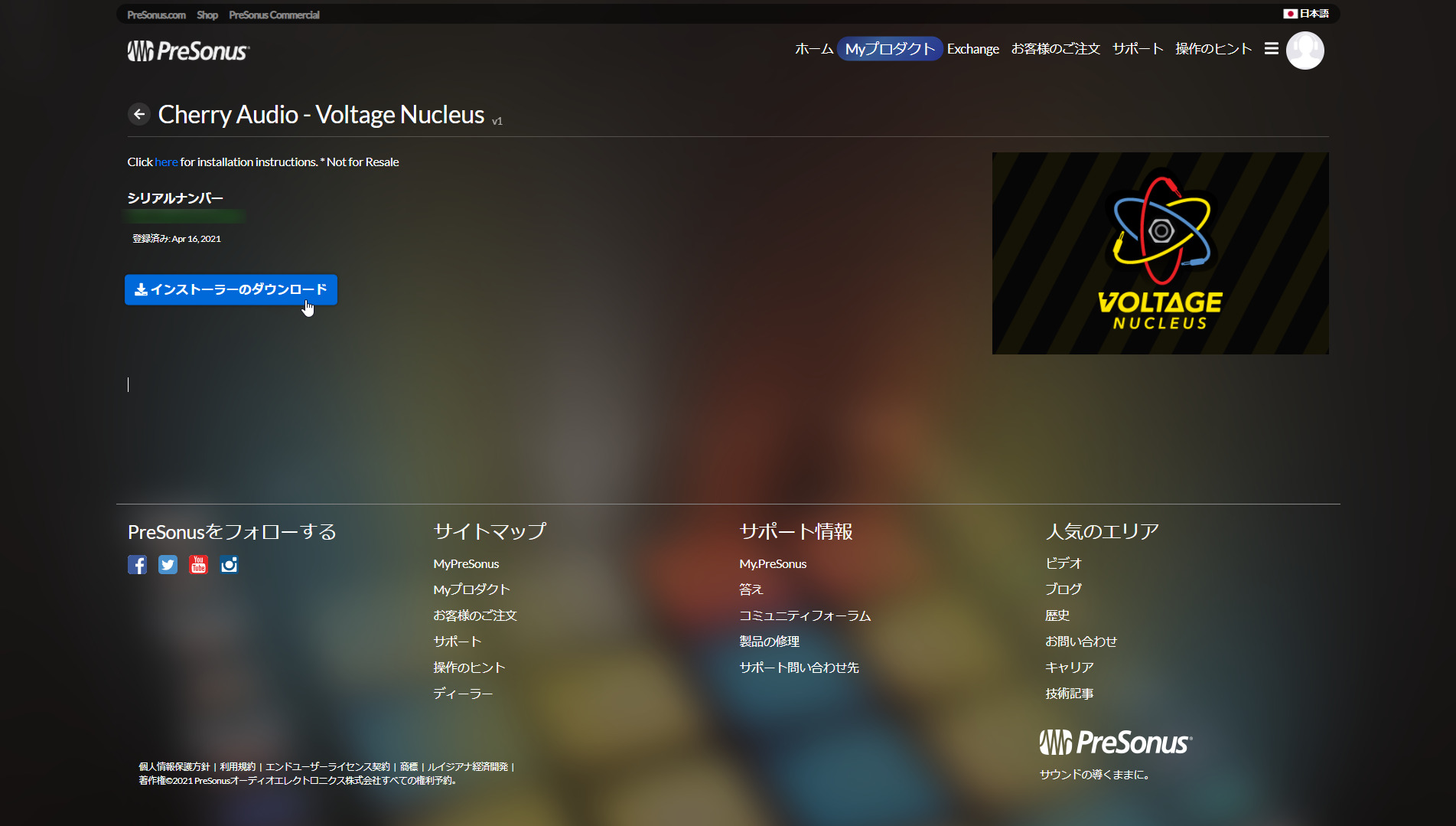This screenshot has height=826, width=1456.
Task: Select the Myプロダクト navigation tab
Action: pyautogui.click(x=890, y=49)
